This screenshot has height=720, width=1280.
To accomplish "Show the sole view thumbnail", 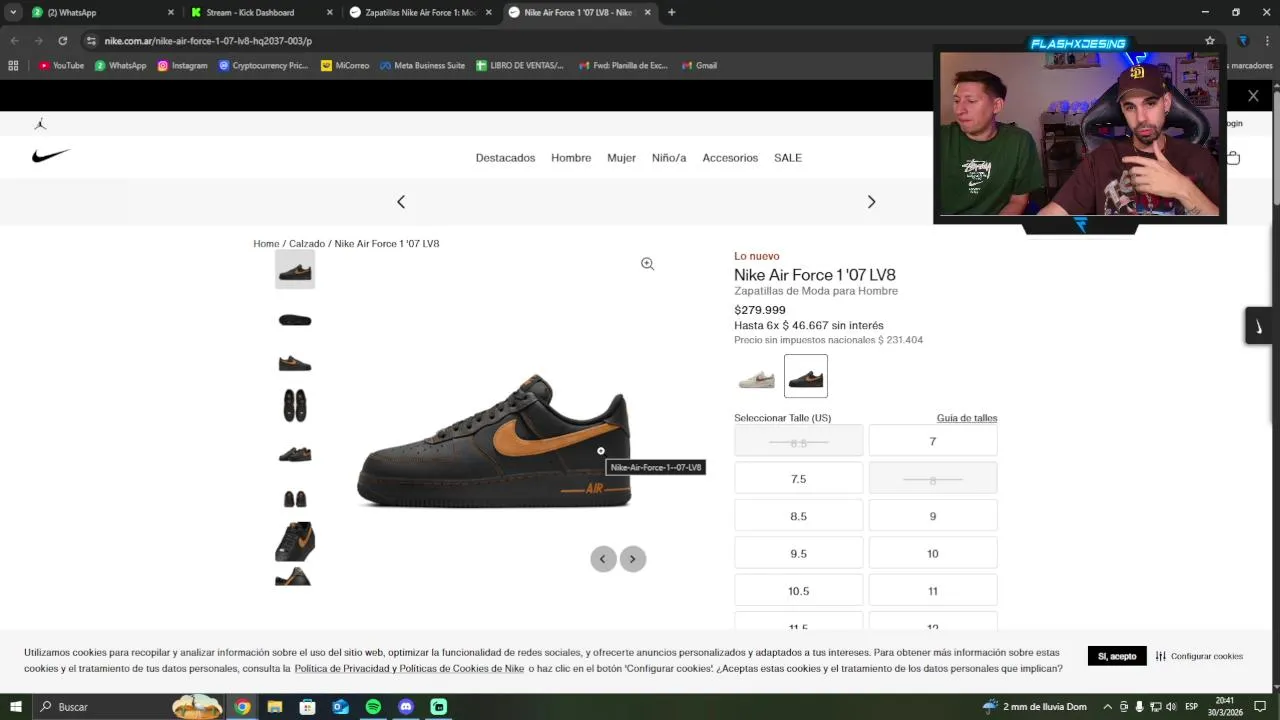I will point(295,320).
